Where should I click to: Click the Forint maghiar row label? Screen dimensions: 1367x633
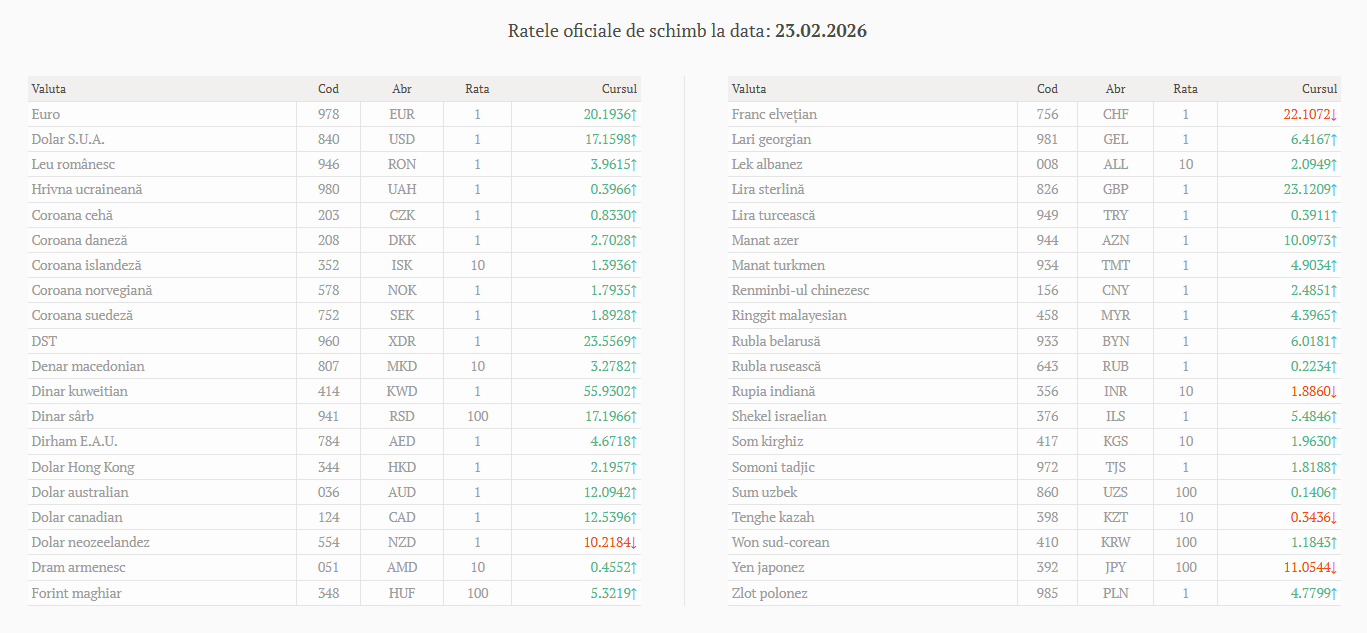pos(76,593)
